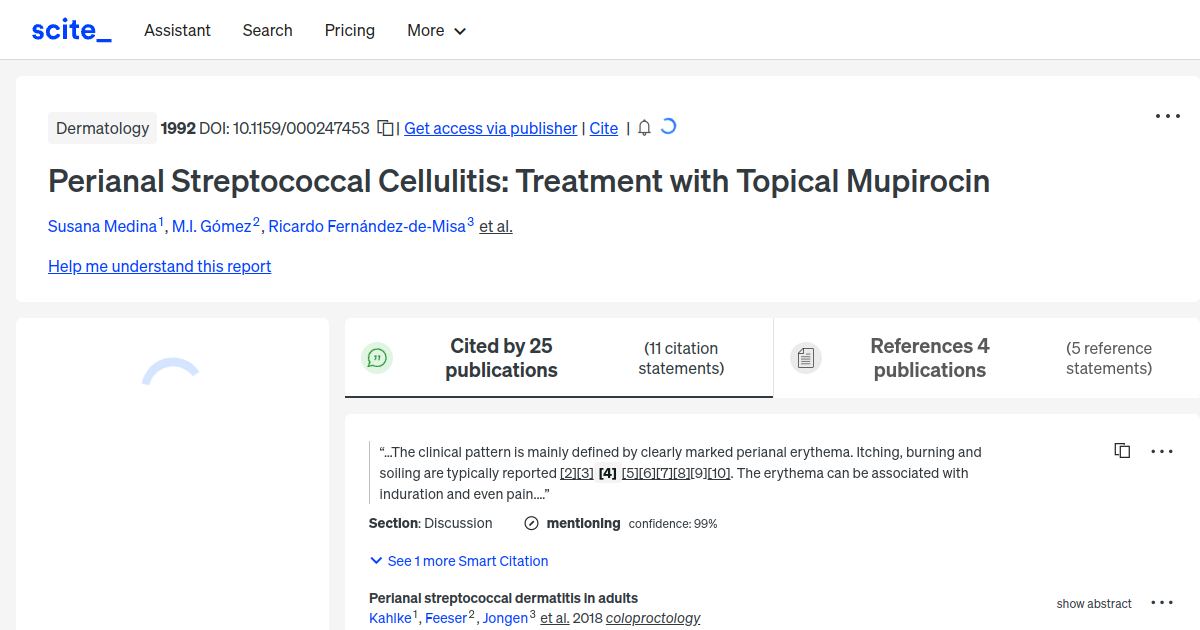Open Get access via publisher link
Image resolution: width=1200 pixels, height=630 pixels.
click(x=490, y=128)
